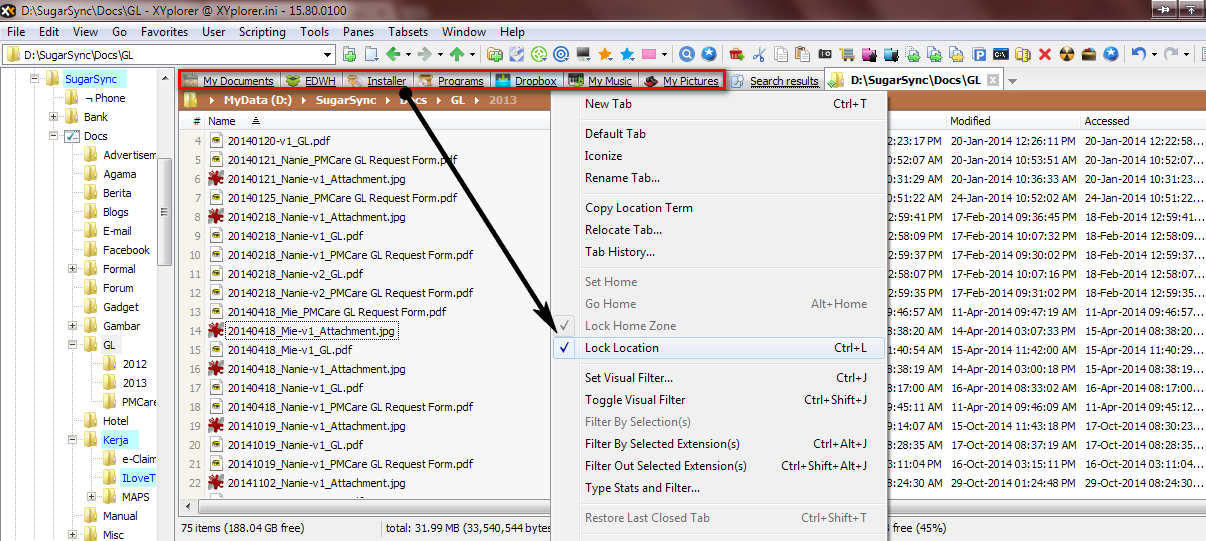
Task: Click the green Up arrow button
Action: click(456, 54)
